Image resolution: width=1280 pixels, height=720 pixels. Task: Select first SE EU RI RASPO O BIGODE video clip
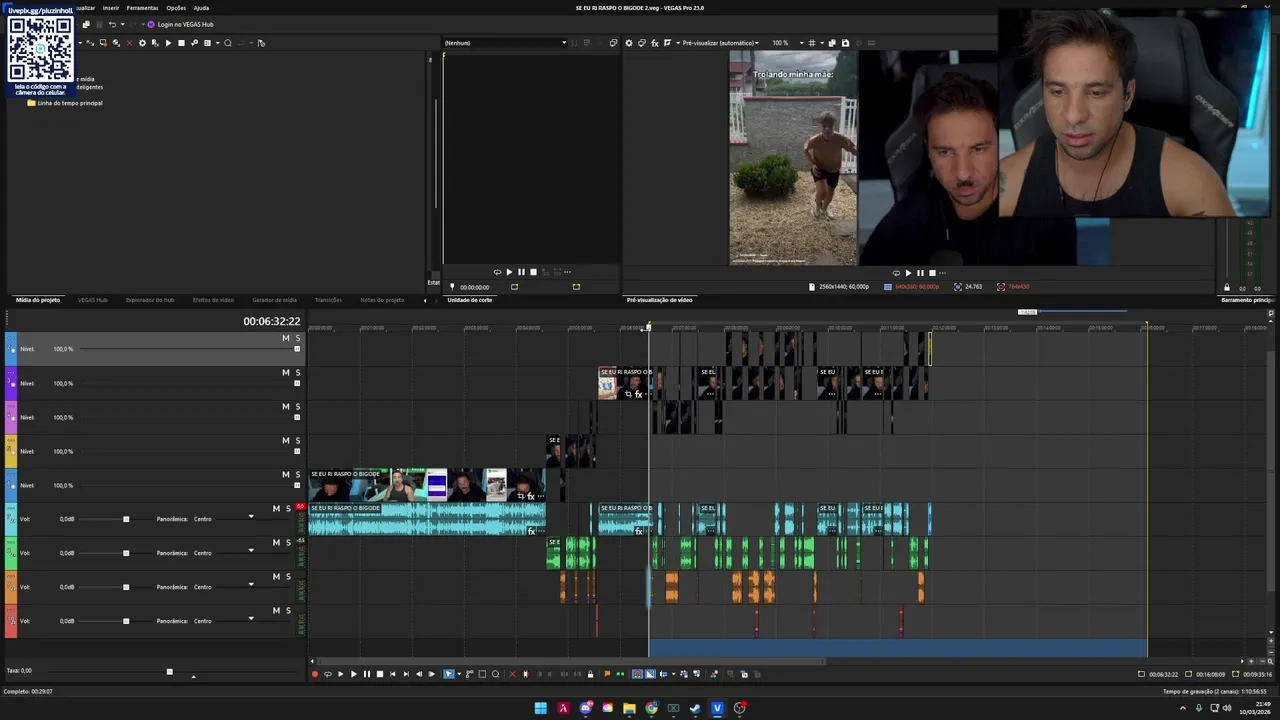pyautogui.click(x=427, y=485)
